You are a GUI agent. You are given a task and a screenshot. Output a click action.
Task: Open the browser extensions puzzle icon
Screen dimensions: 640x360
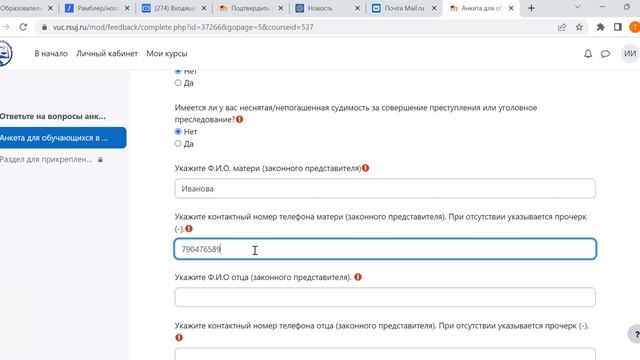pos(600,27)
